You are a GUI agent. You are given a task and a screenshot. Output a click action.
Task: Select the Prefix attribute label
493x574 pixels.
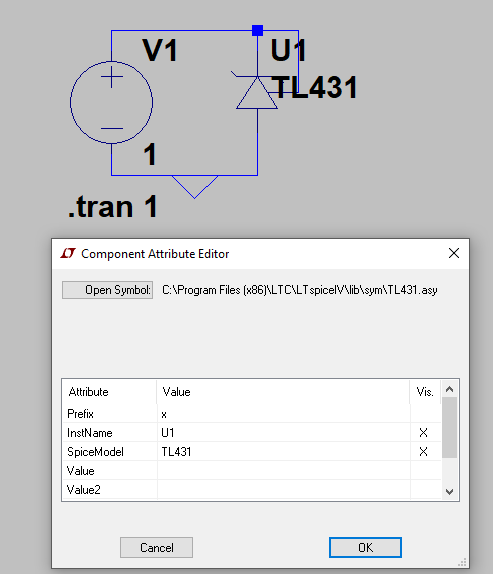click(x=80, y=414)
